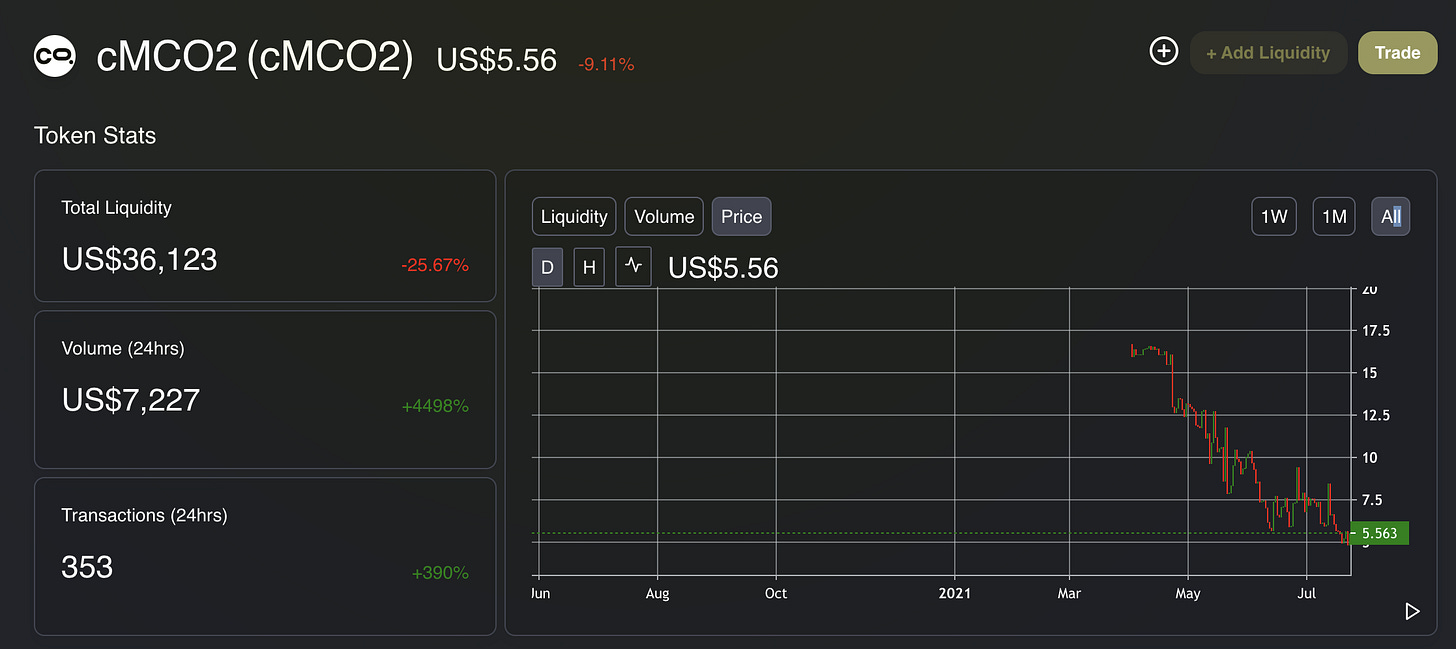Click the May label on time axis

point(1188,593)
